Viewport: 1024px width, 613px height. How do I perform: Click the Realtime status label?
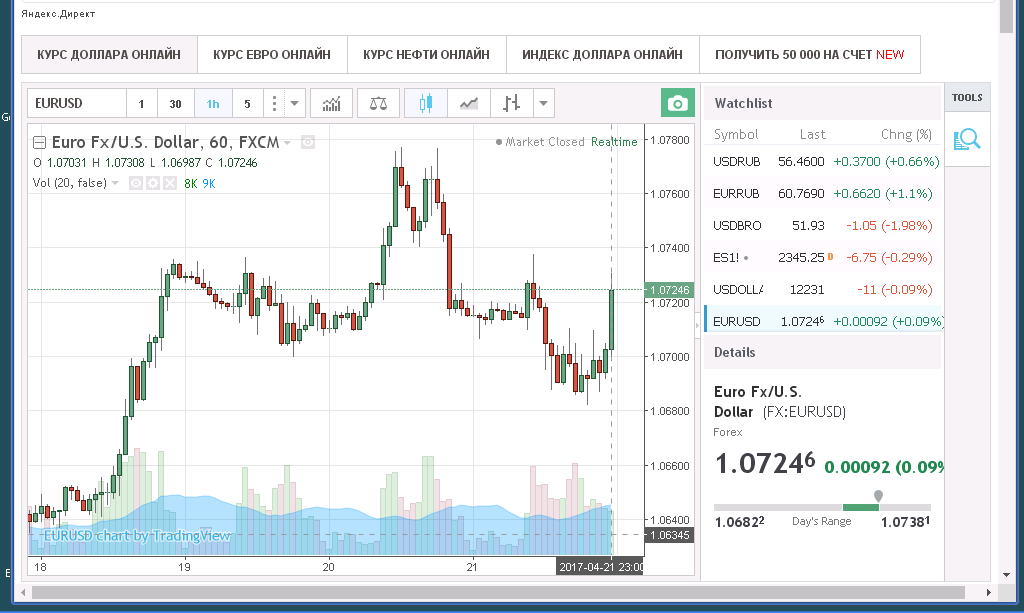[614, 142]
